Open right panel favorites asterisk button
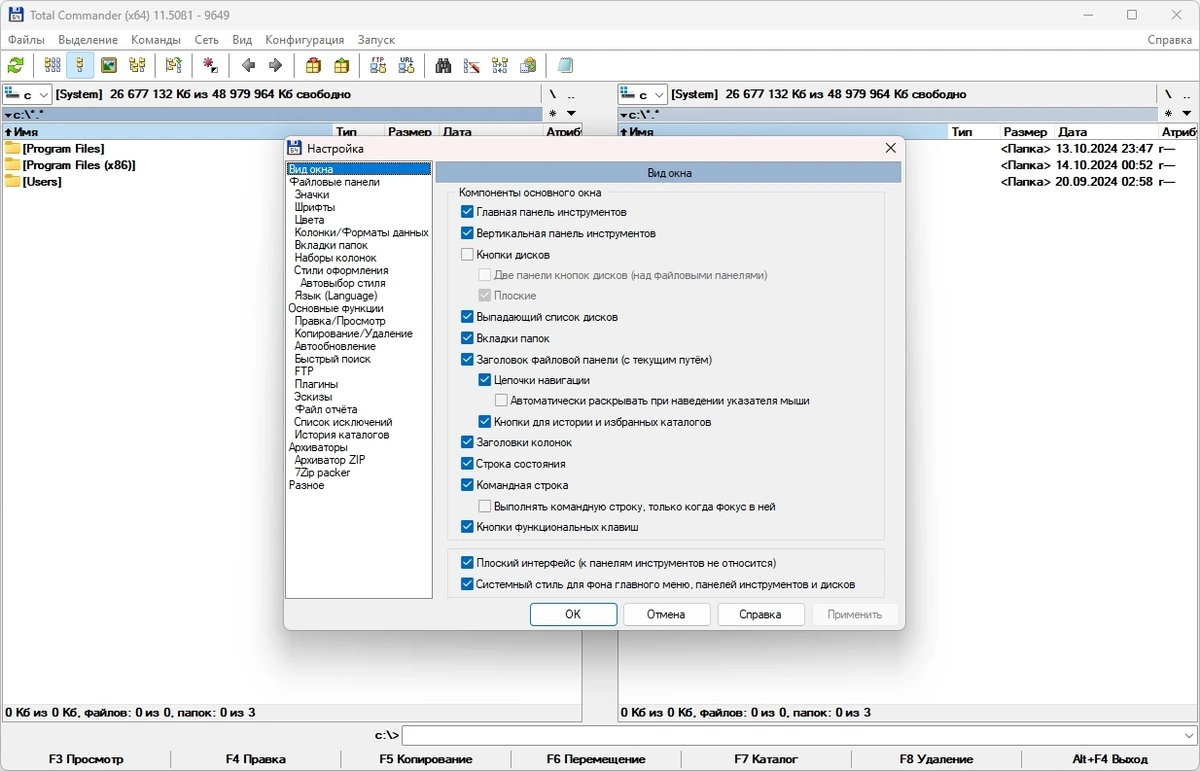The height and width of the screenshot is (771, 1200). 1168,114
